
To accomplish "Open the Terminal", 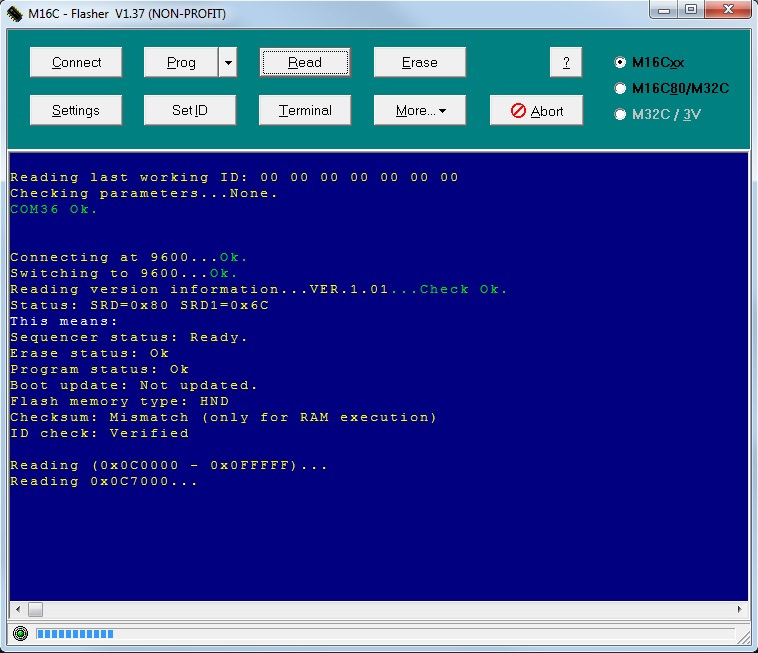I will [305, 110].
